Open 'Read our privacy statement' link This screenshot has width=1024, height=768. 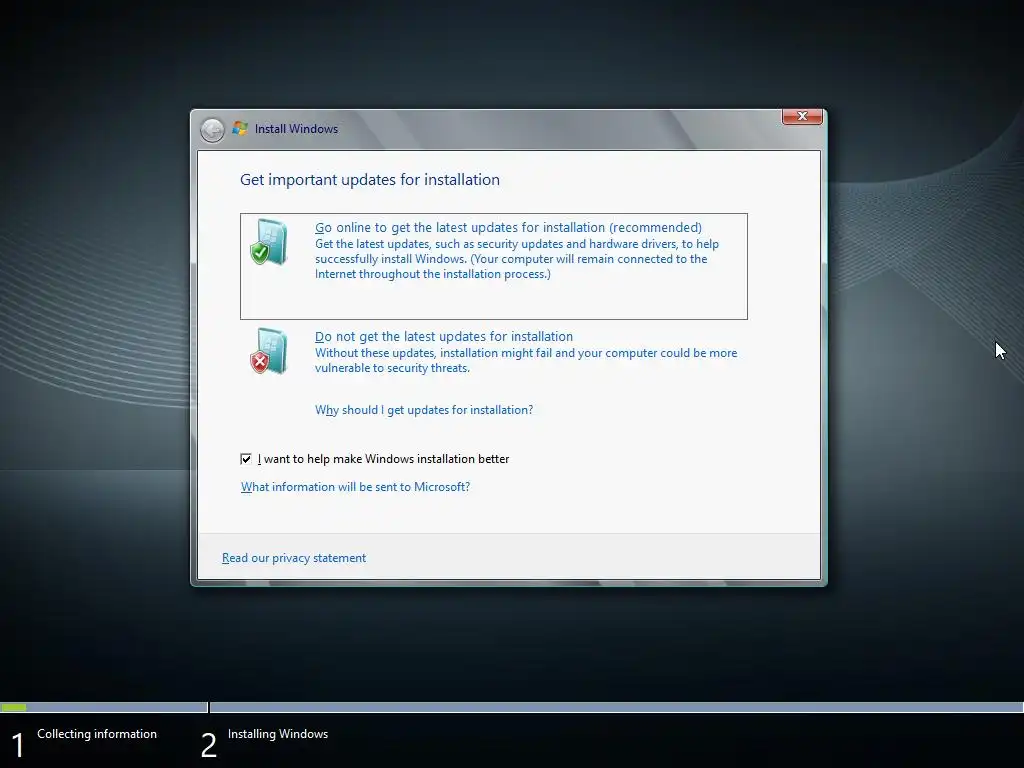pos(294,558)
